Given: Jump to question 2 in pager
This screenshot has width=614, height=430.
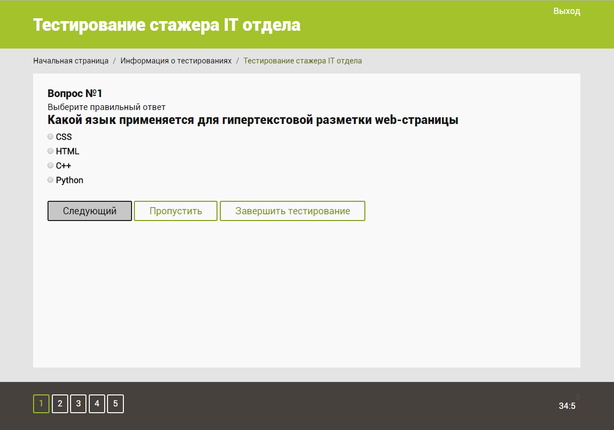Looking at the screenshot, I should tap(60, 404).
